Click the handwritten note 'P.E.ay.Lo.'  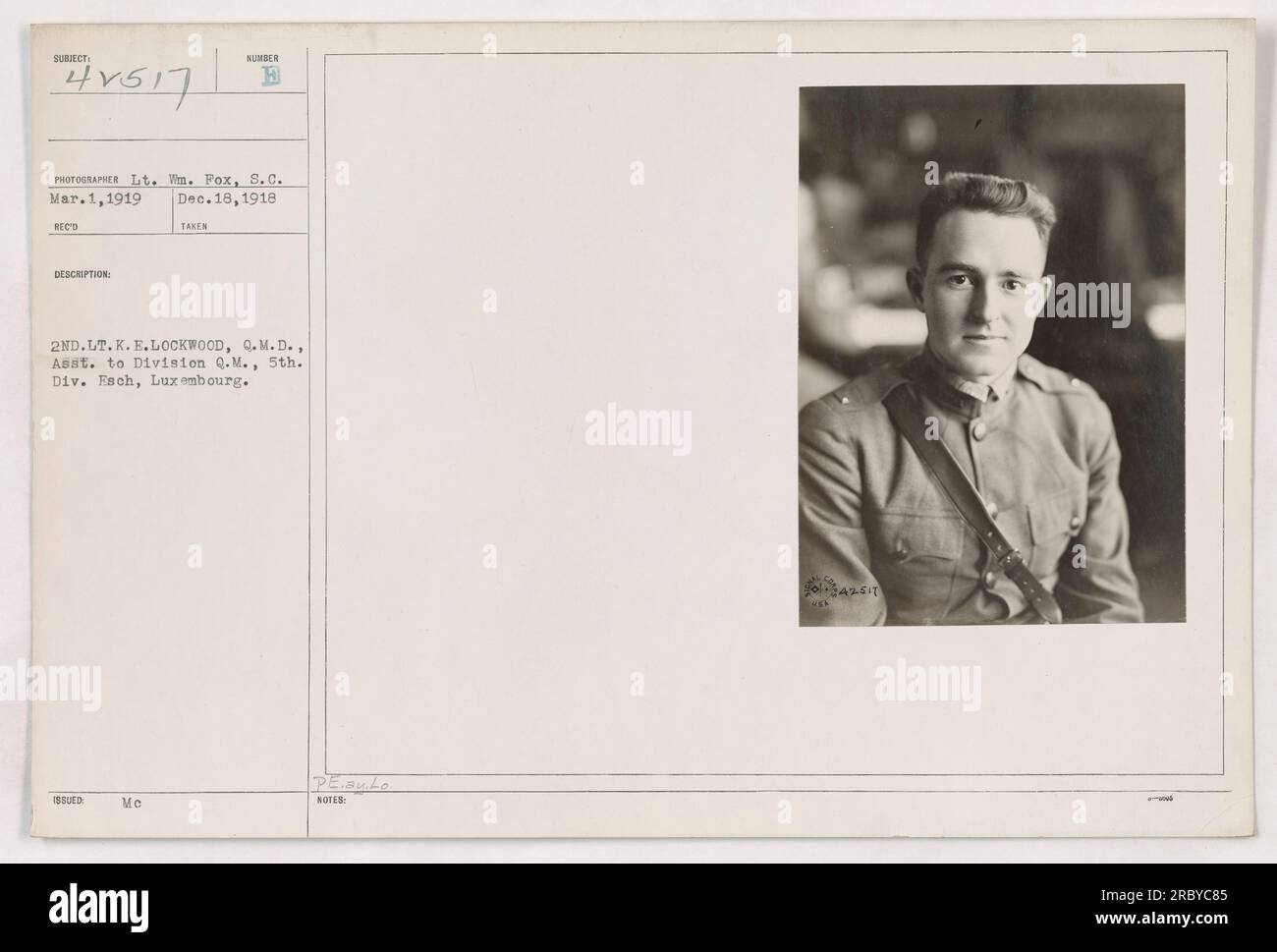pos(355,784)
